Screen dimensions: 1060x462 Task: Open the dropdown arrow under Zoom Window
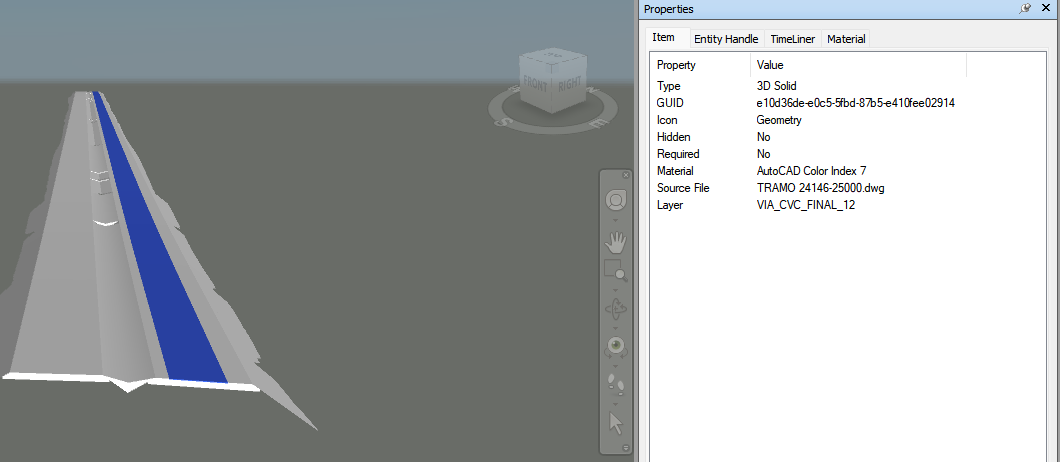616,289
